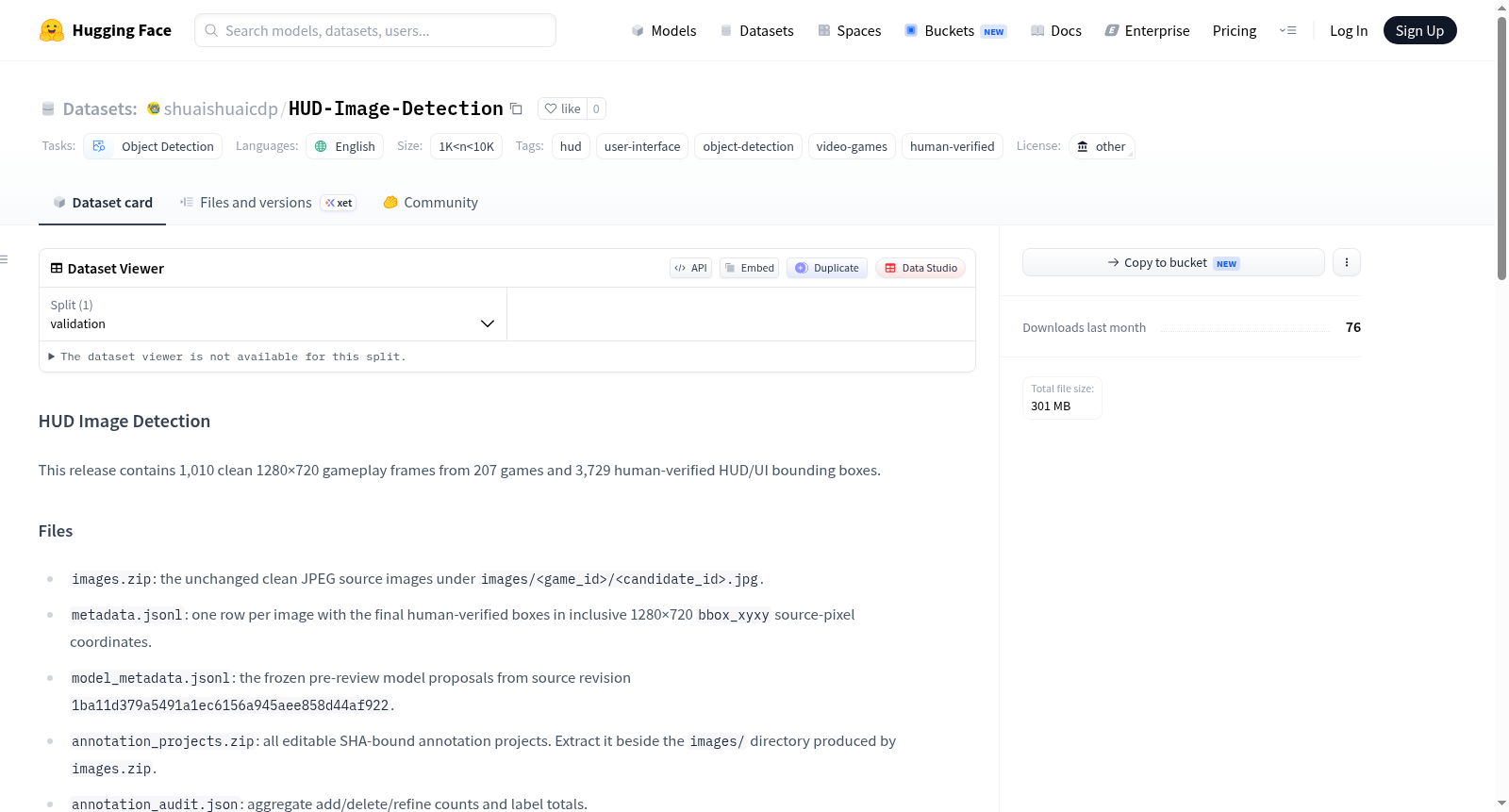Click the Embed button
1509x812 pixels.
coord(750,268)
